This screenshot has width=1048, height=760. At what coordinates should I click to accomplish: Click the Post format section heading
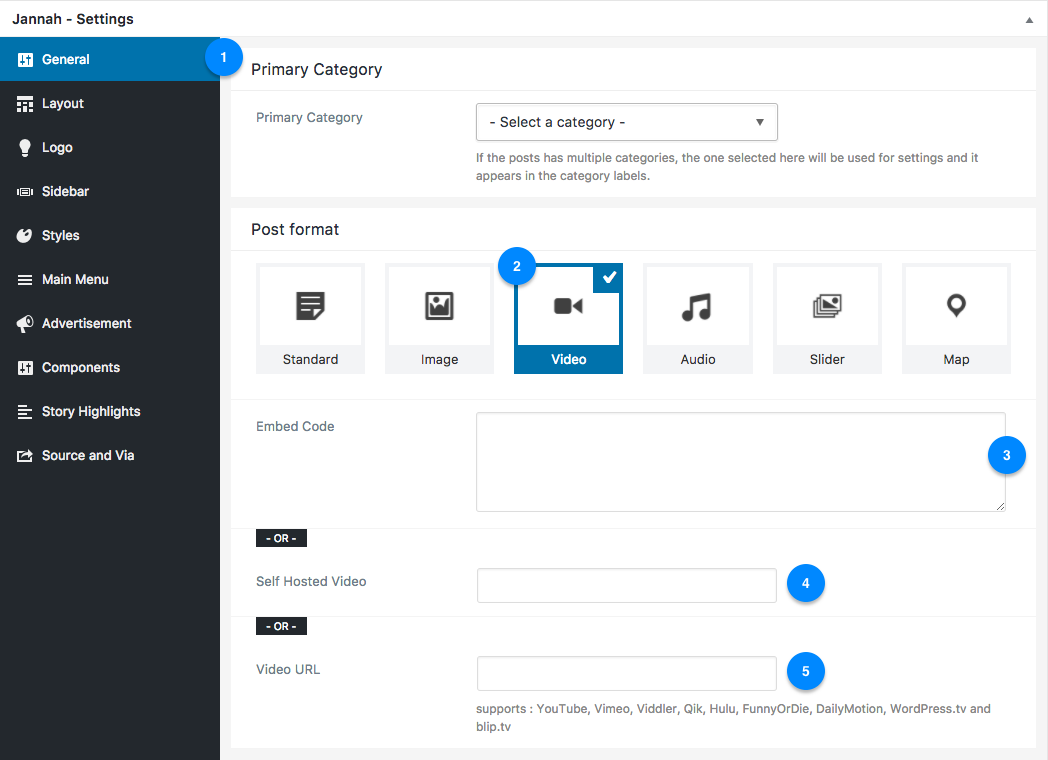click(295, 229)
